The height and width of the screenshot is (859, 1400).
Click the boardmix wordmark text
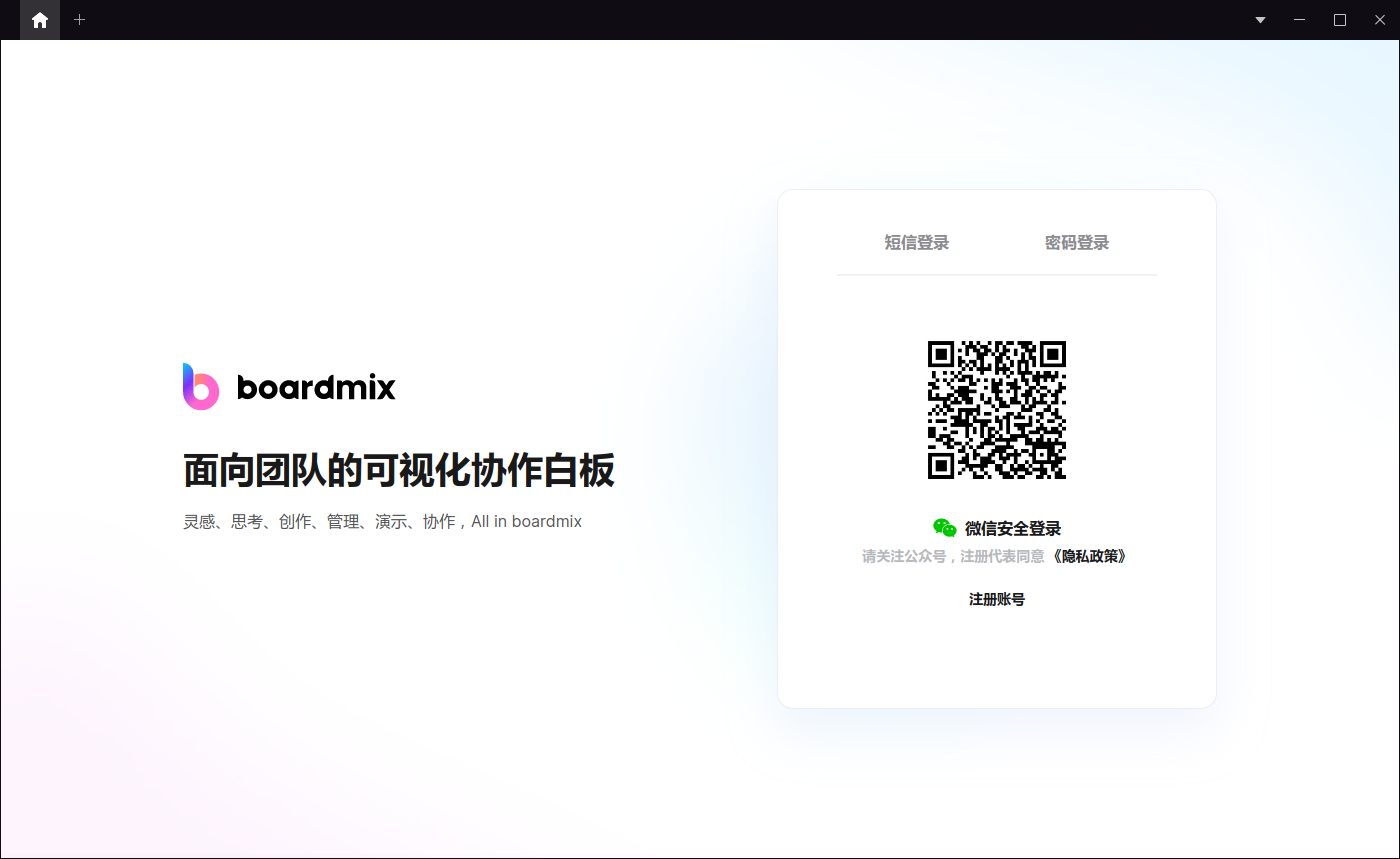click(x=316, y=387)
